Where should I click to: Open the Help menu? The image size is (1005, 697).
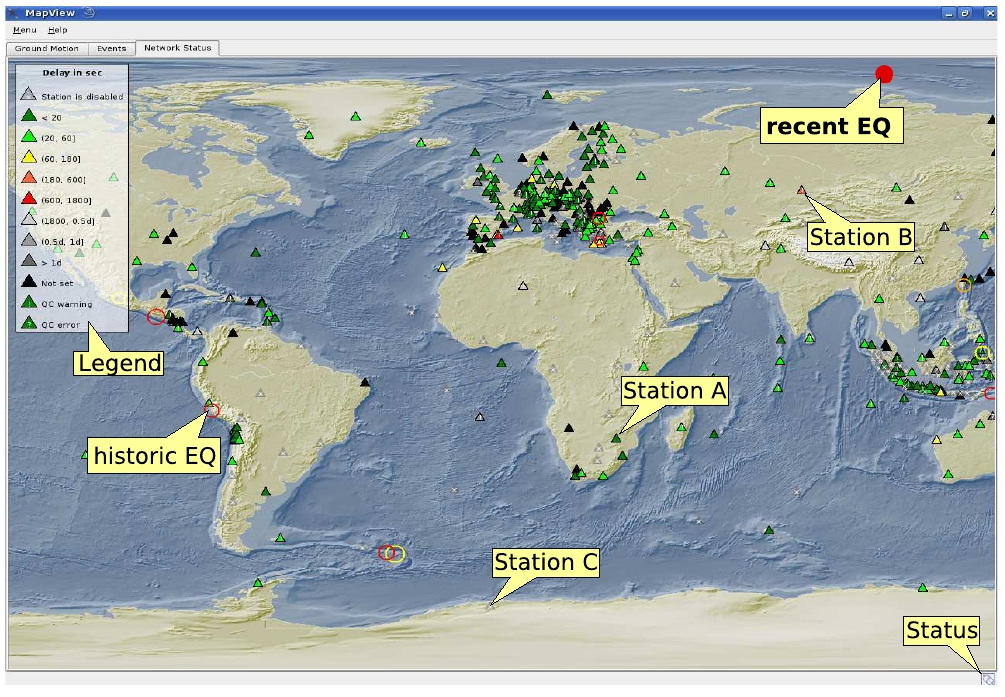pyautogui.click(x=58, y=30)
